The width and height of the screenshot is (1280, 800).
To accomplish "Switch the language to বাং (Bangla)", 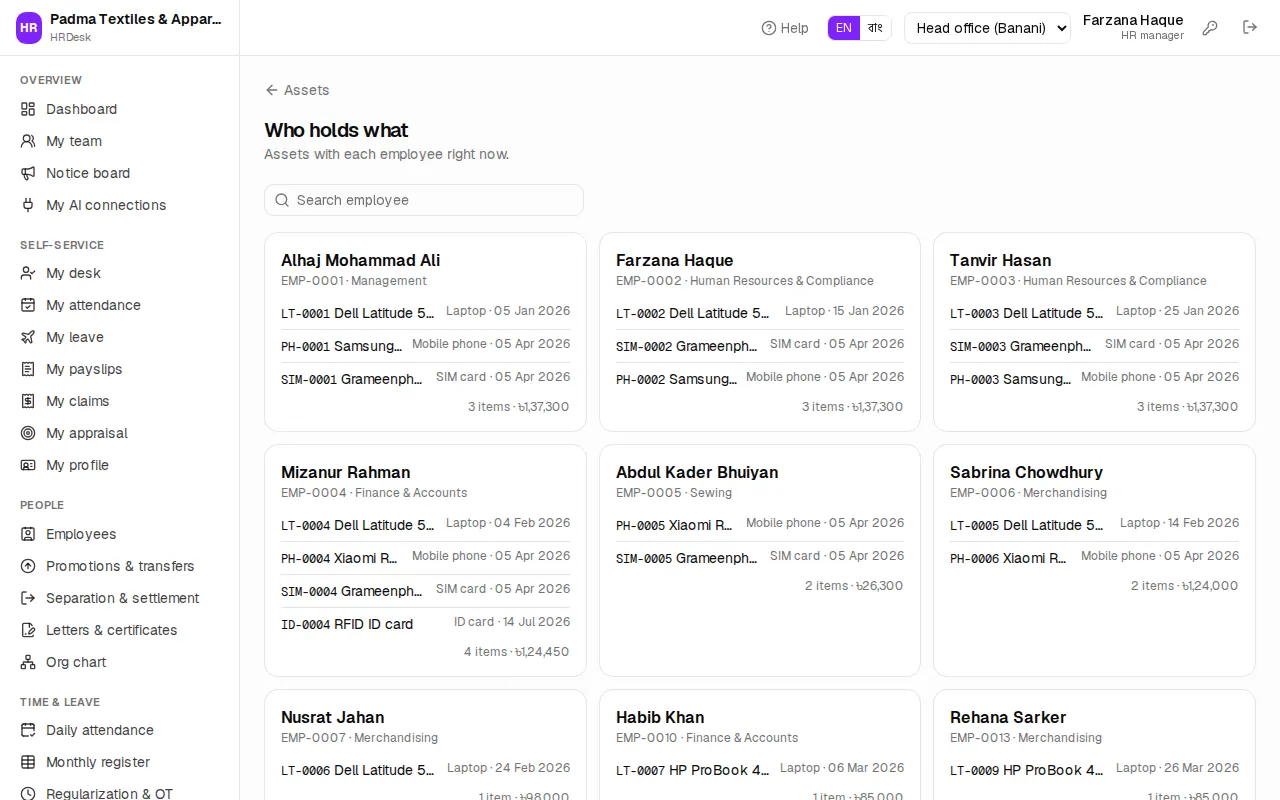I will tap(875, 28).
